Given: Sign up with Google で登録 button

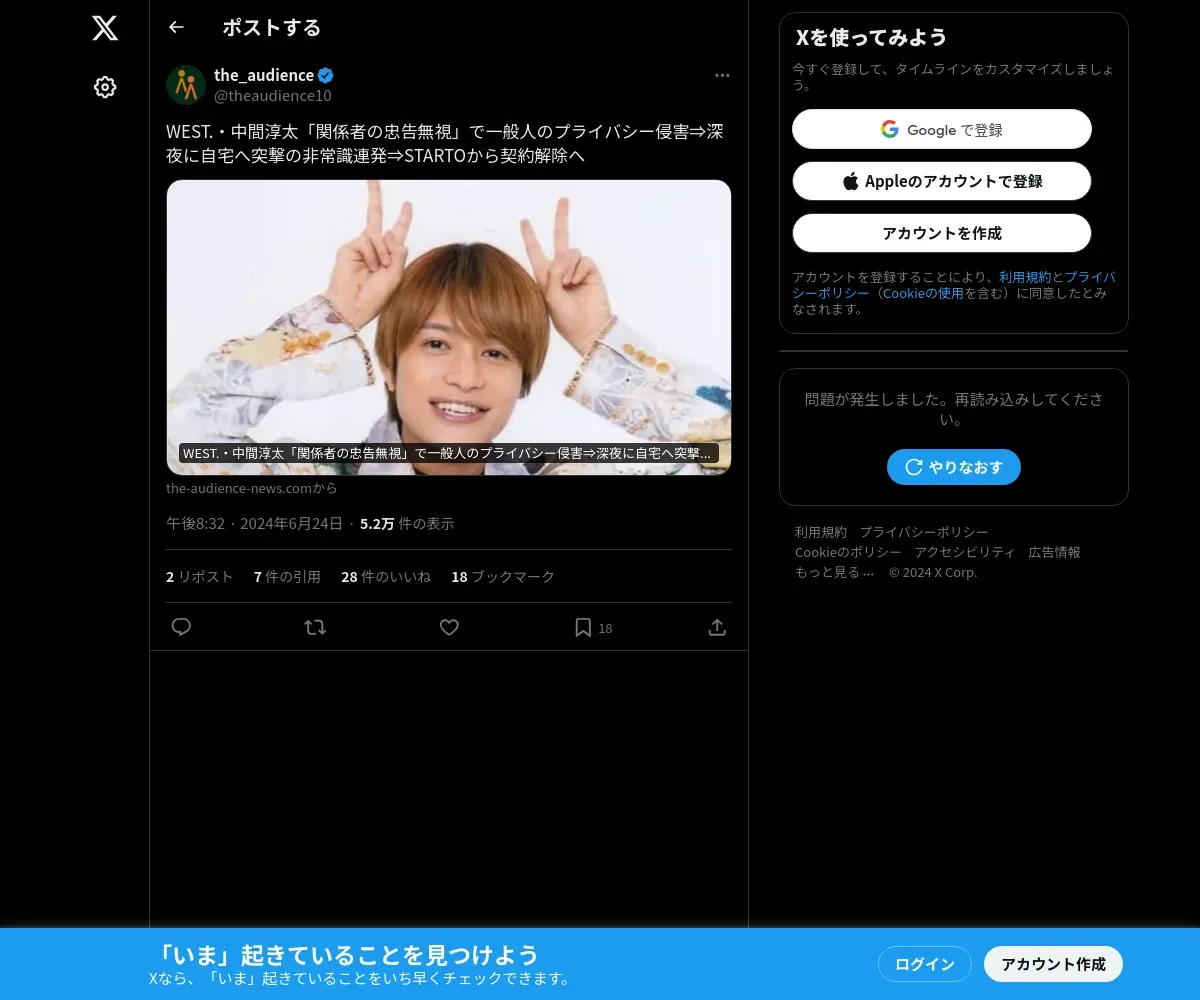Looking at the screenshot, I should (942, 129).
